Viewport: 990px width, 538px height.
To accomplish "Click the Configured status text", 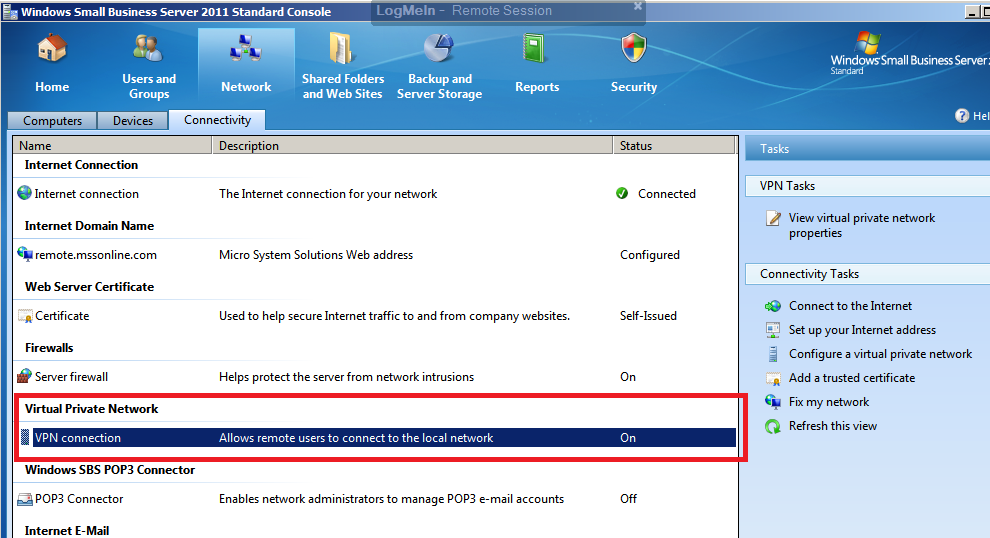I will (x=650, y=255).
